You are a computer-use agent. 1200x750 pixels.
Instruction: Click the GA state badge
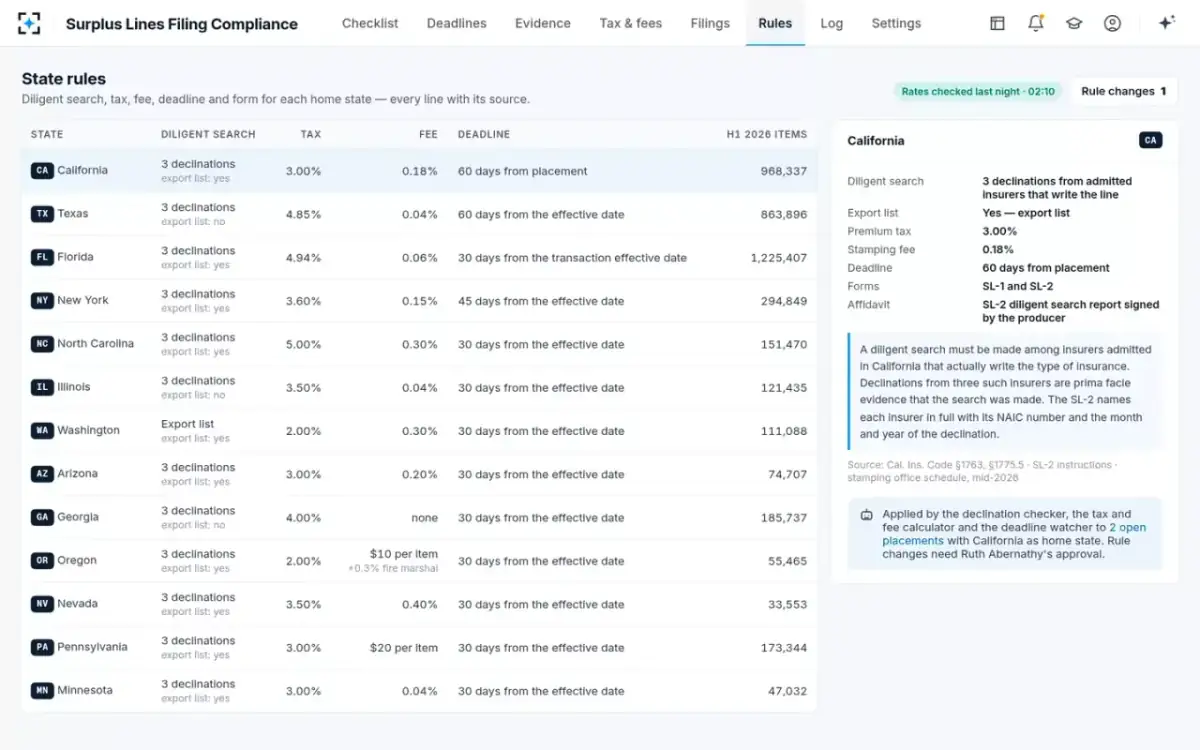pyautogui.click(x=42, y=517)
